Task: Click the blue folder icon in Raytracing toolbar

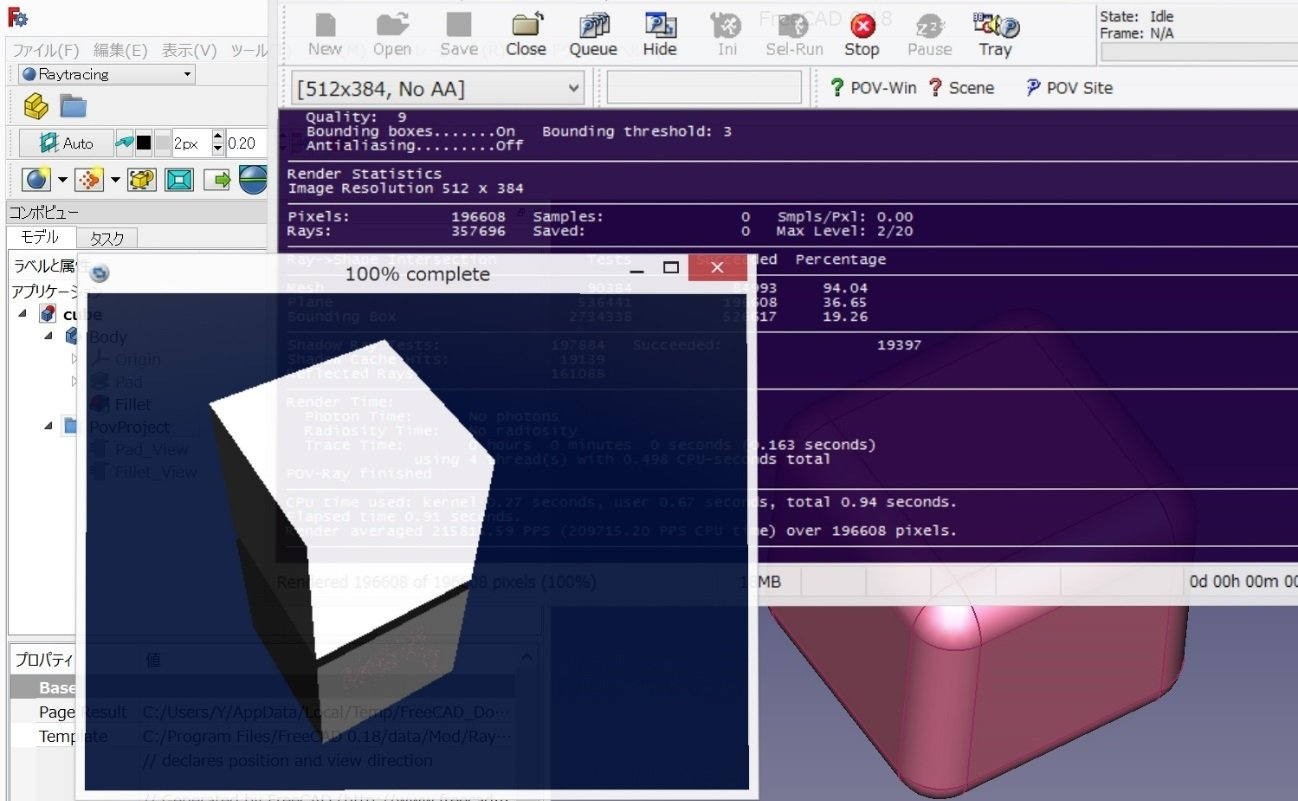Action: click(x=73, y=105)
